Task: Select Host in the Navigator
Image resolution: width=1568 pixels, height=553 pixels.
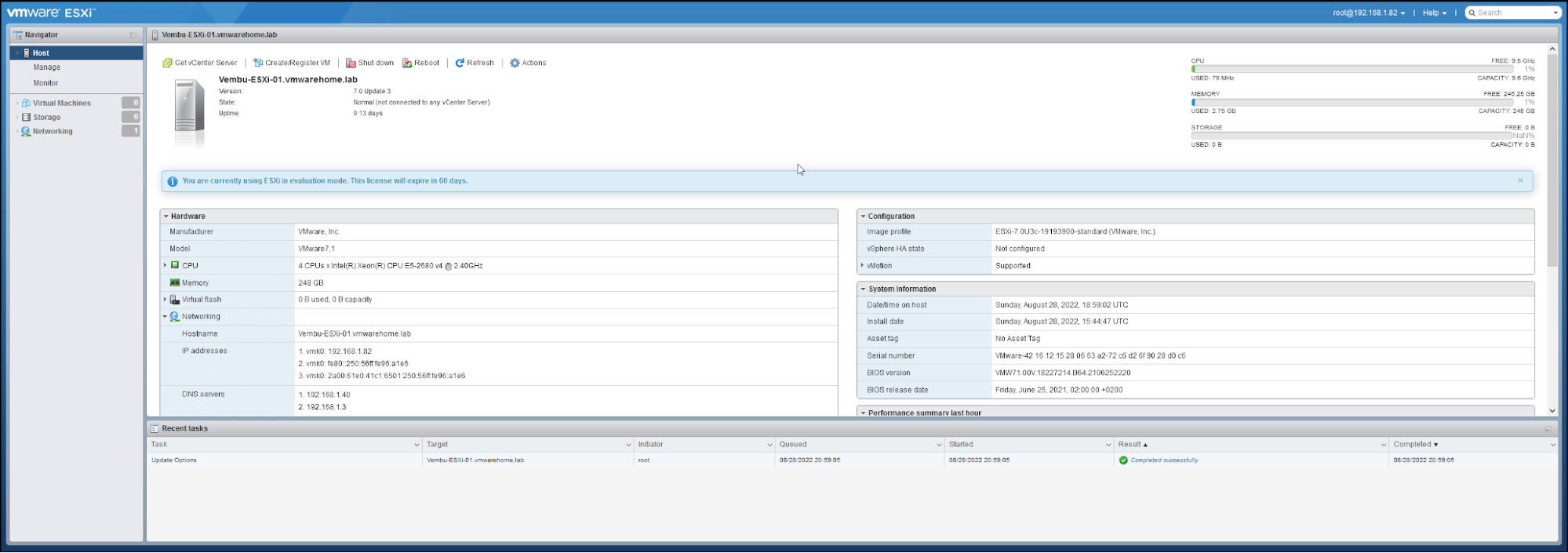Action: click(x=76, y=53)
